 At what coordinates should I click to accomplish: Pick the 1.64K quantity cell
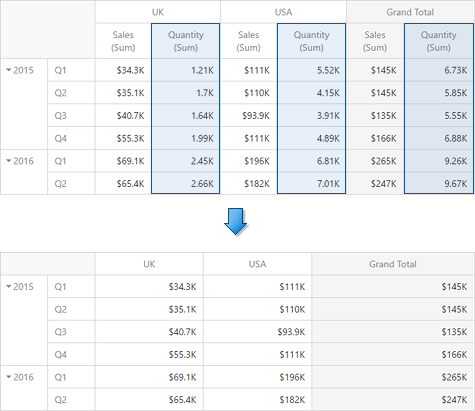(x=185, y=115)
